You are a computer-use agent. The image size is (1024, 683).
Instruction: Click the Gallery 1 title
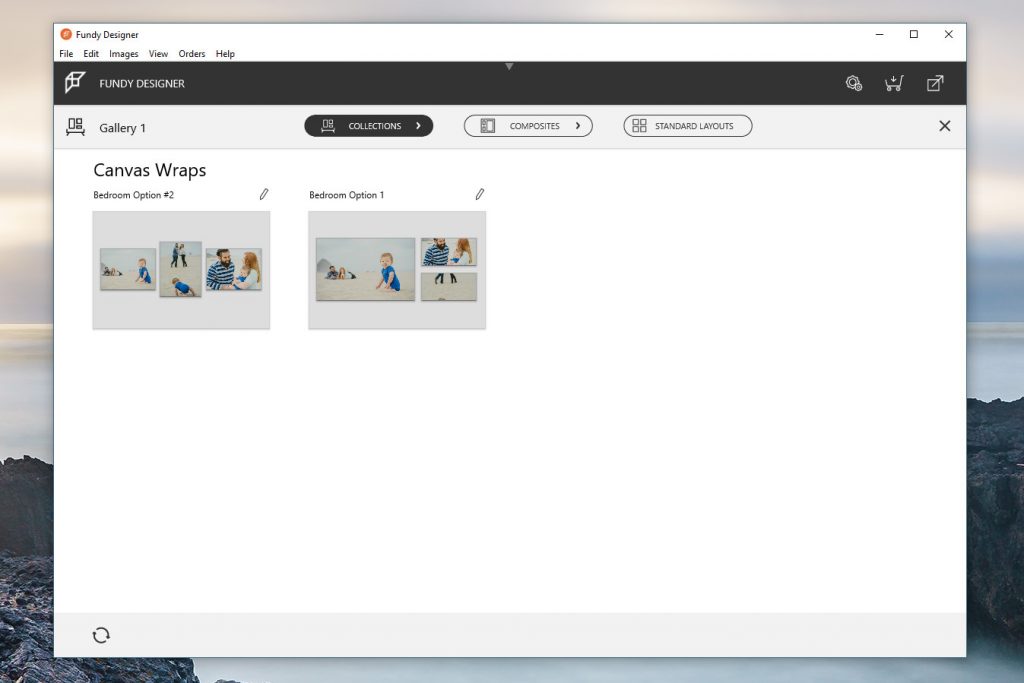pyautogui.click(x=122, y=128)
